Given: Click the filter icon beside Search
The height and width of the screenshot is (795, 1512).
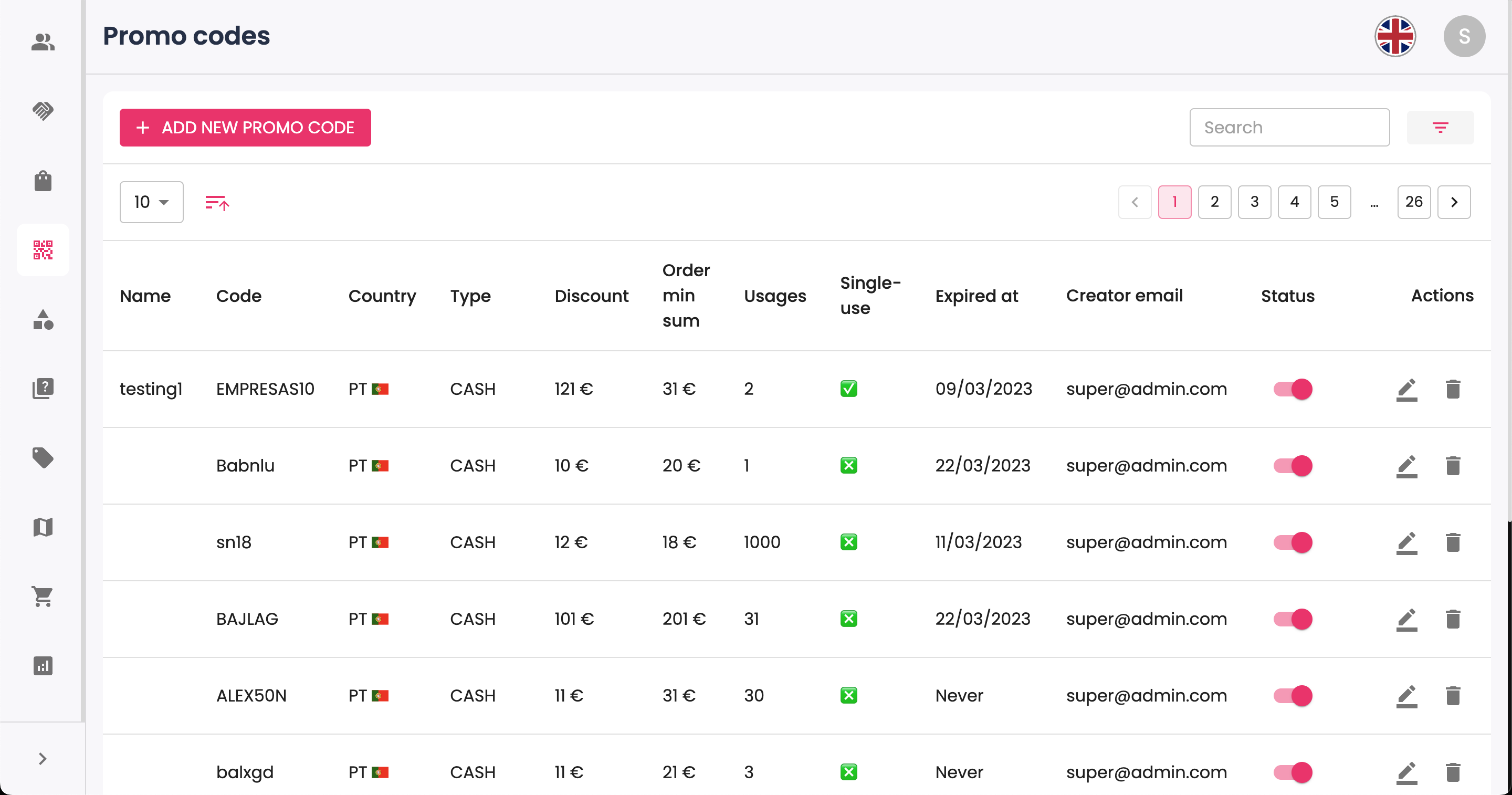Looking at the screenshot, I should tap(1440, 128).
